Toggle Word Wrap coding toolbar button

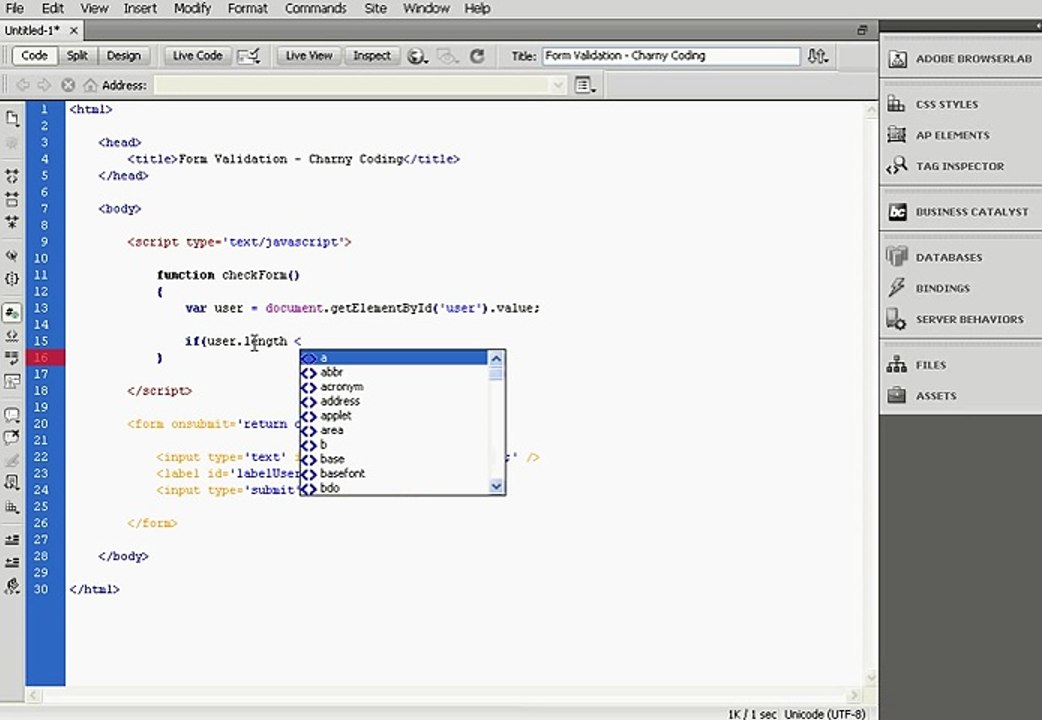[12, 358]
